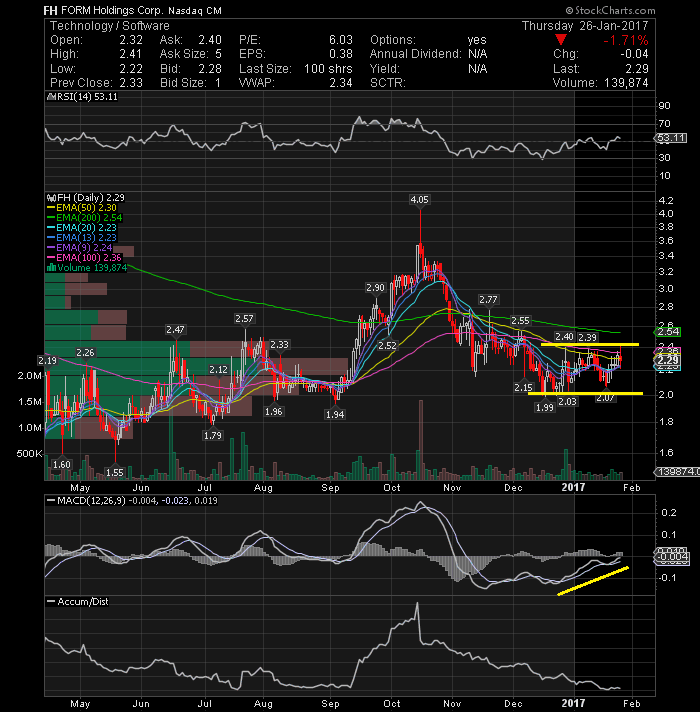Click the green 2.54 EMA tag on the price axis
This screenshot has height=712, width=700.
coord(668,332)
